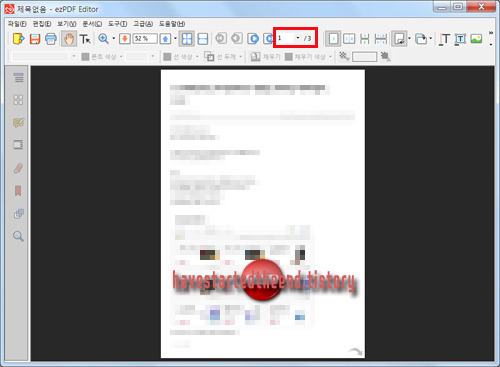Screen dimensions: 500x367
Task: Expand the arrow beside the page rotate icon
Action: point(409,39)
